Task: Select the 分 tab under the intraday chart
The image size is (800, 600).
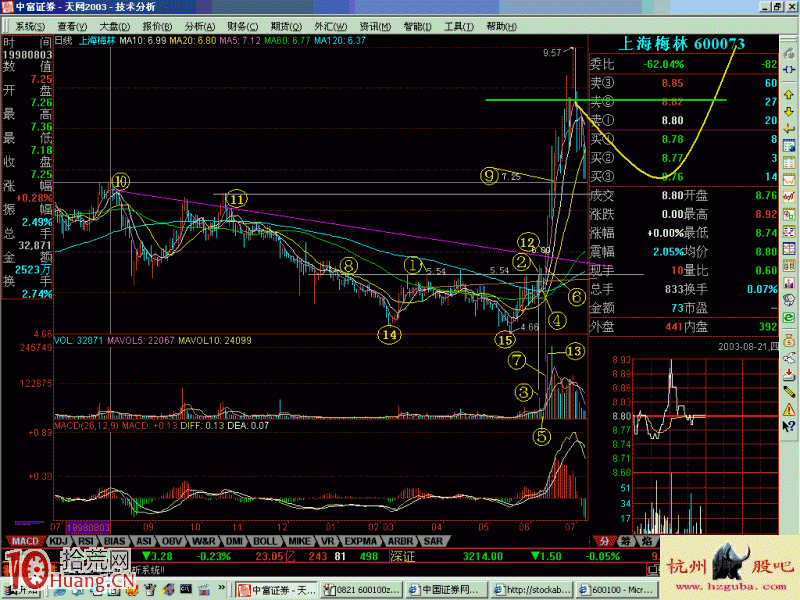Action: (604, 541)
